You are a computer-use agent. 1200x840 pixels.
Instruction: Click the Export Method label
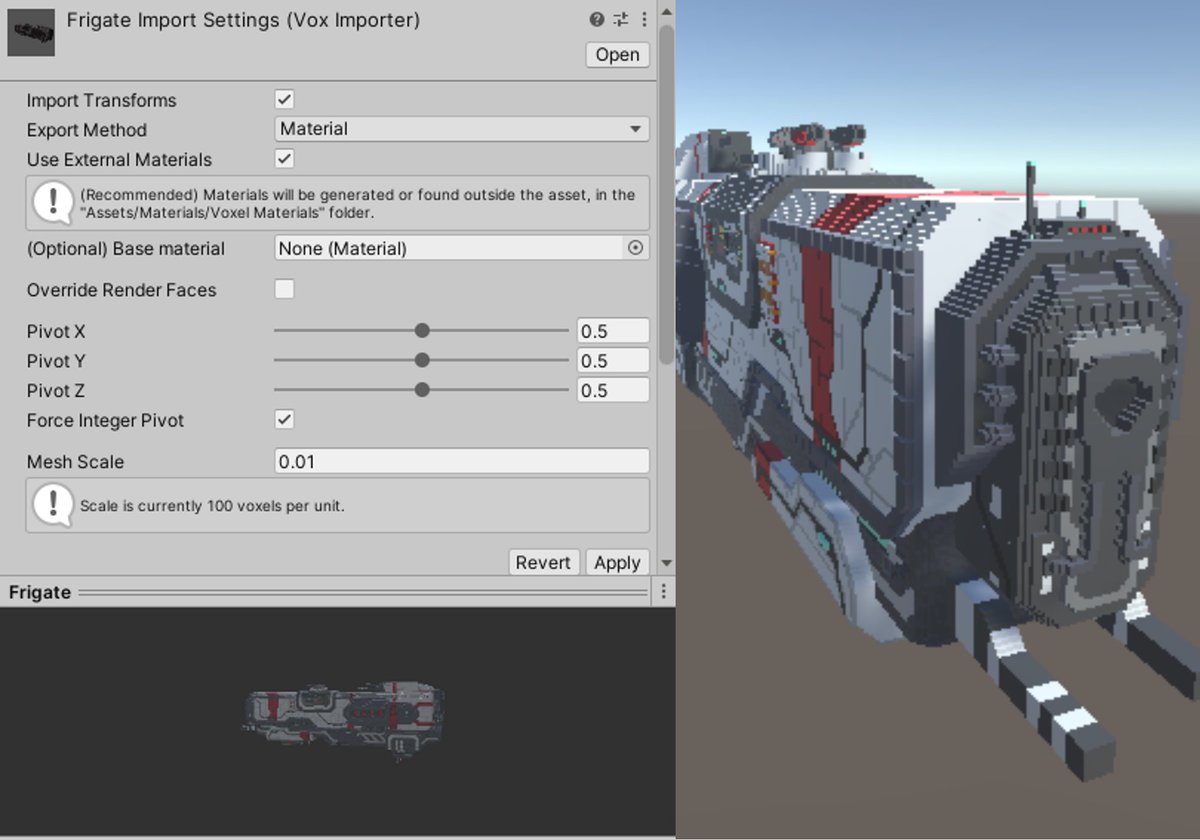pyautogui.click(x=87, y=130)
